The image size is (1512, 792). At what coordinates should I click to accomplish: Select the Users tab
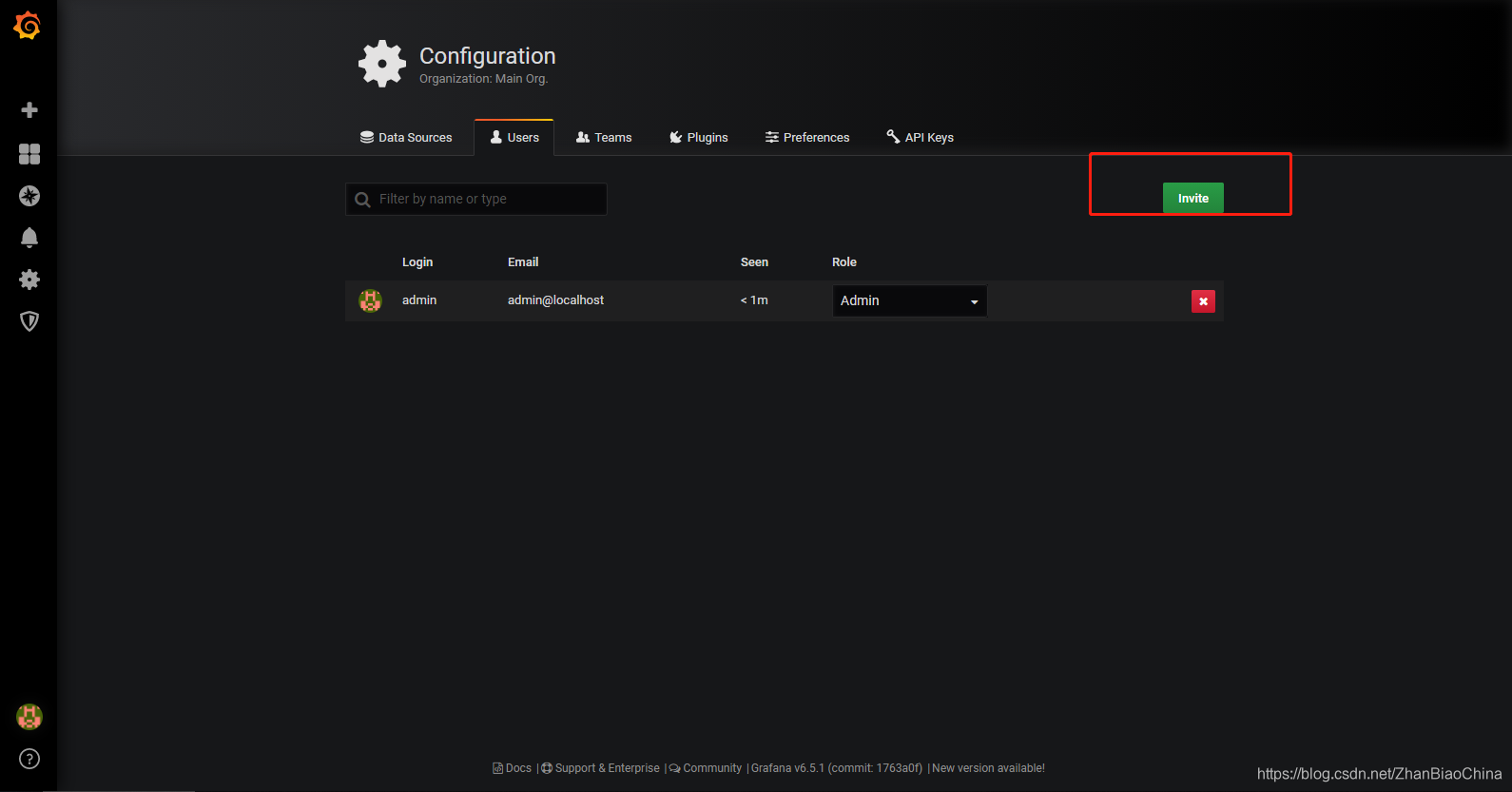pyautogui.click(x=514, y=138)
